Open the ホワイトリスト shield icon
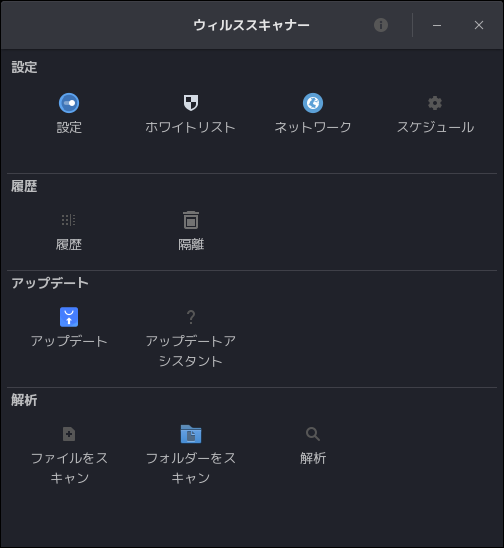Screen dimensions: 504x548 pyautogui.click(x=191, y=103)
